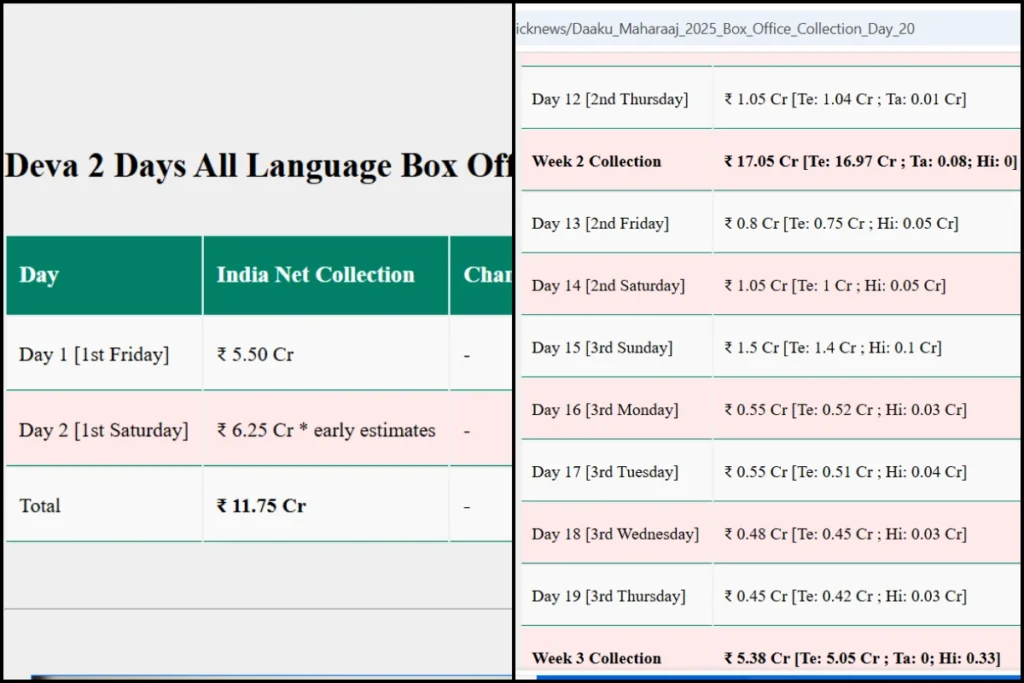The height and width of the screenshot is (683, 1024).
Task: Select the '₹ 5.50 Cr' cell
Action: 326,353
